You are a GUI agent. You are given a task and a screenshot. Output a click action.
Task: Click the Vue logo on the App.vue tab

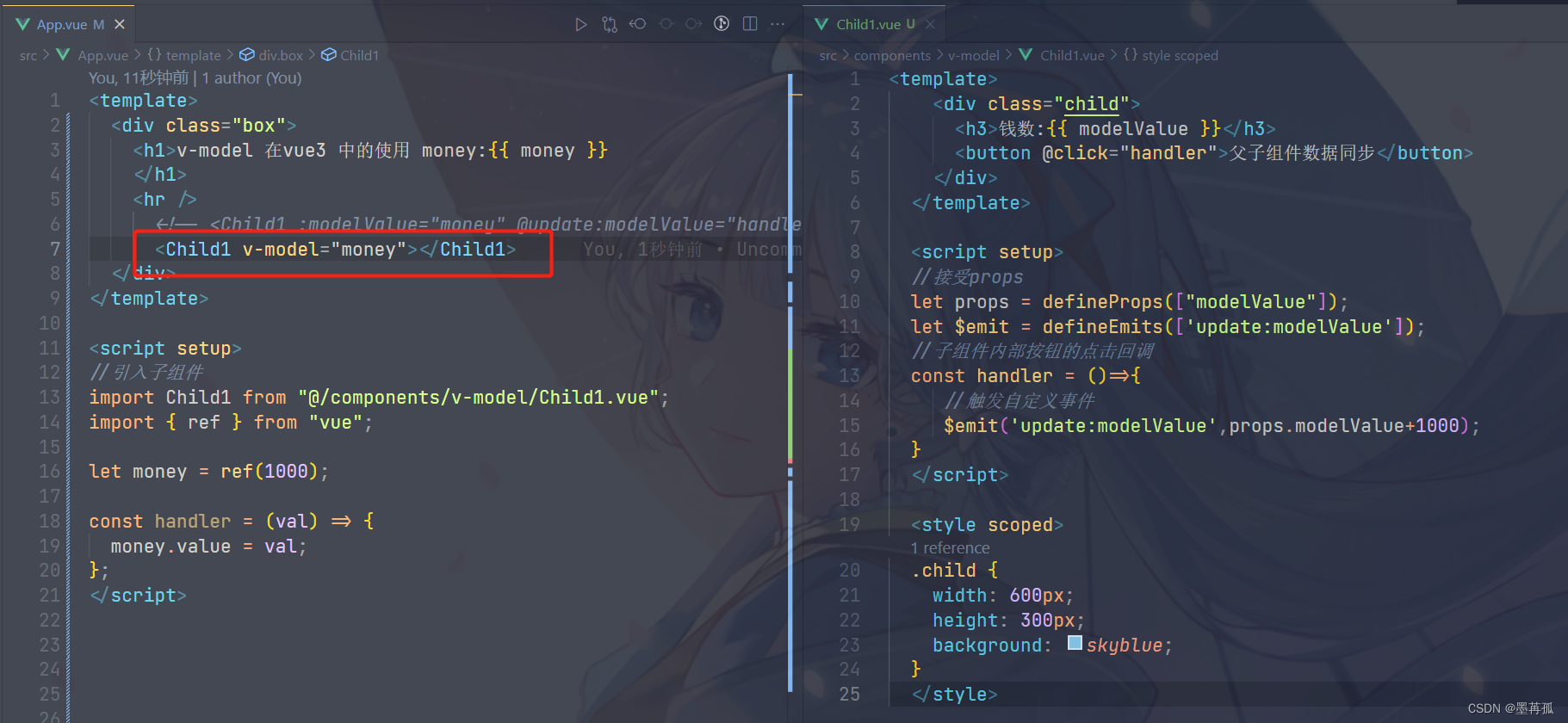(23, 24)
